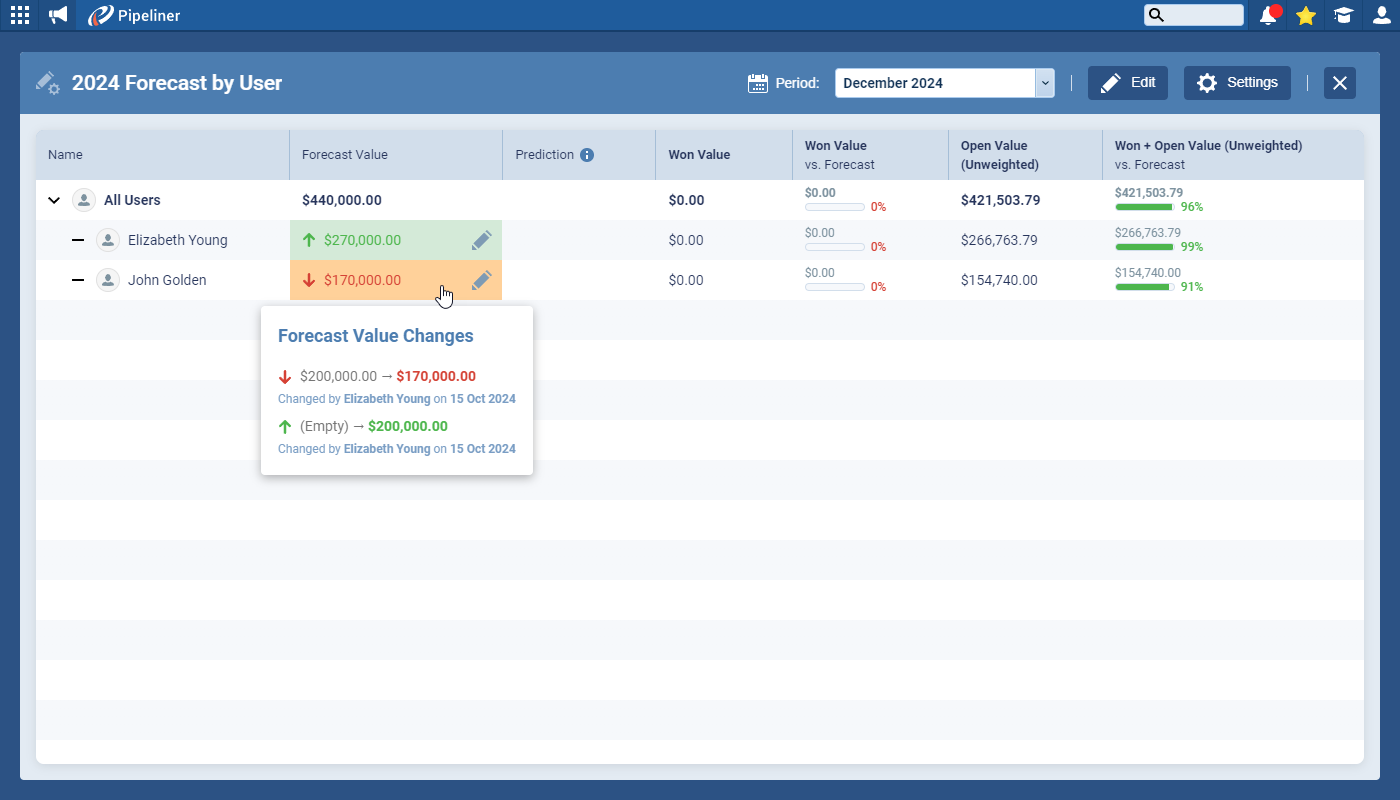Screen dimensions: 1400x800
Task: Click the calendar icon beside Period
Action: pyautogui.click(x=758, y=83)
